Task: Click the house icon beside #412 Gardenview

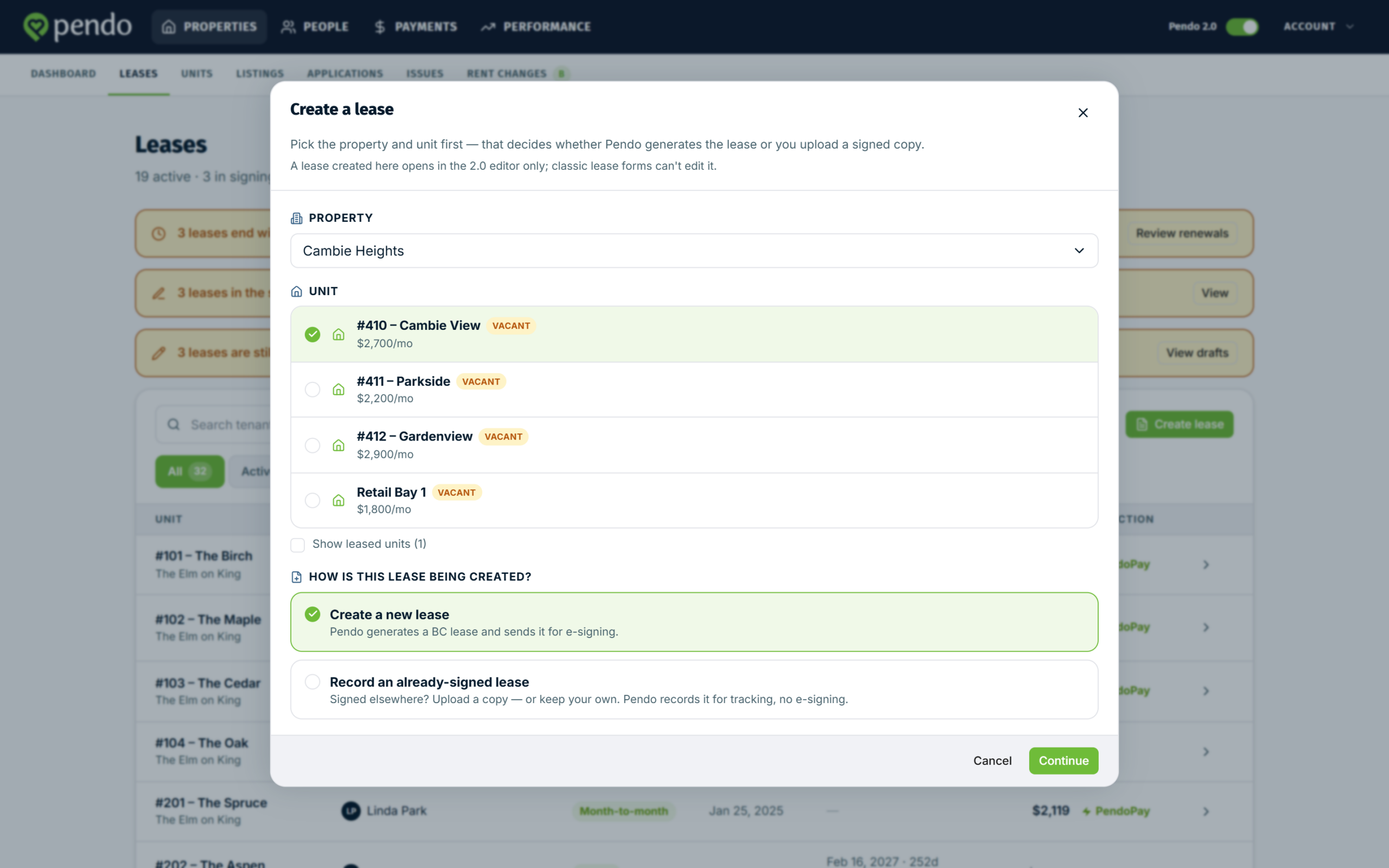Action: click(x=339, y=445)
